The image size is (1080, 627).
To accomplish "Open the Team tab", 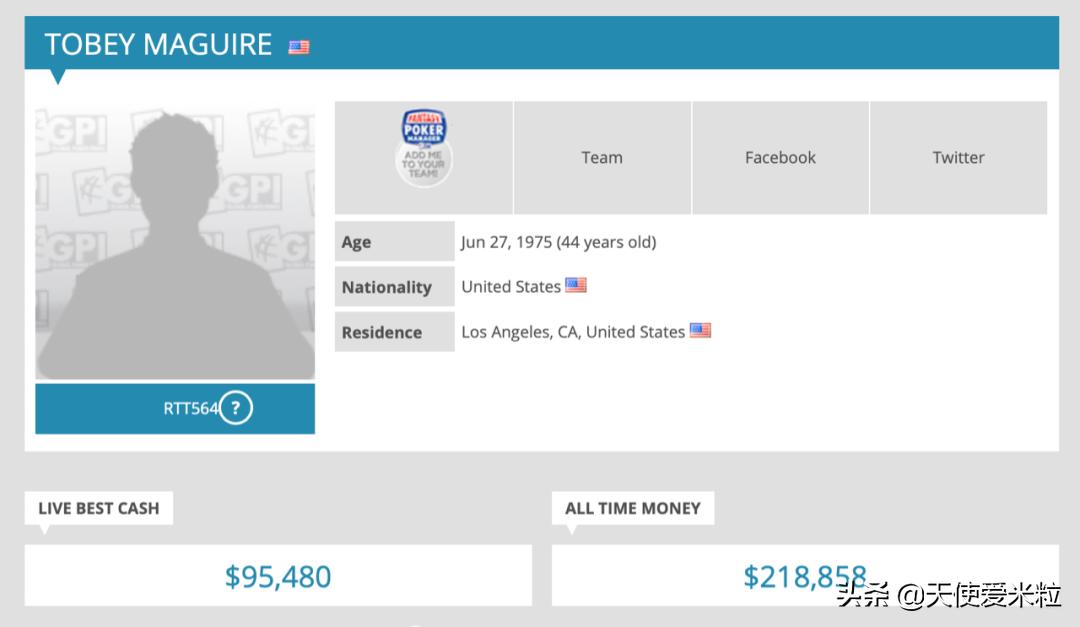I will tap(602, 157).
